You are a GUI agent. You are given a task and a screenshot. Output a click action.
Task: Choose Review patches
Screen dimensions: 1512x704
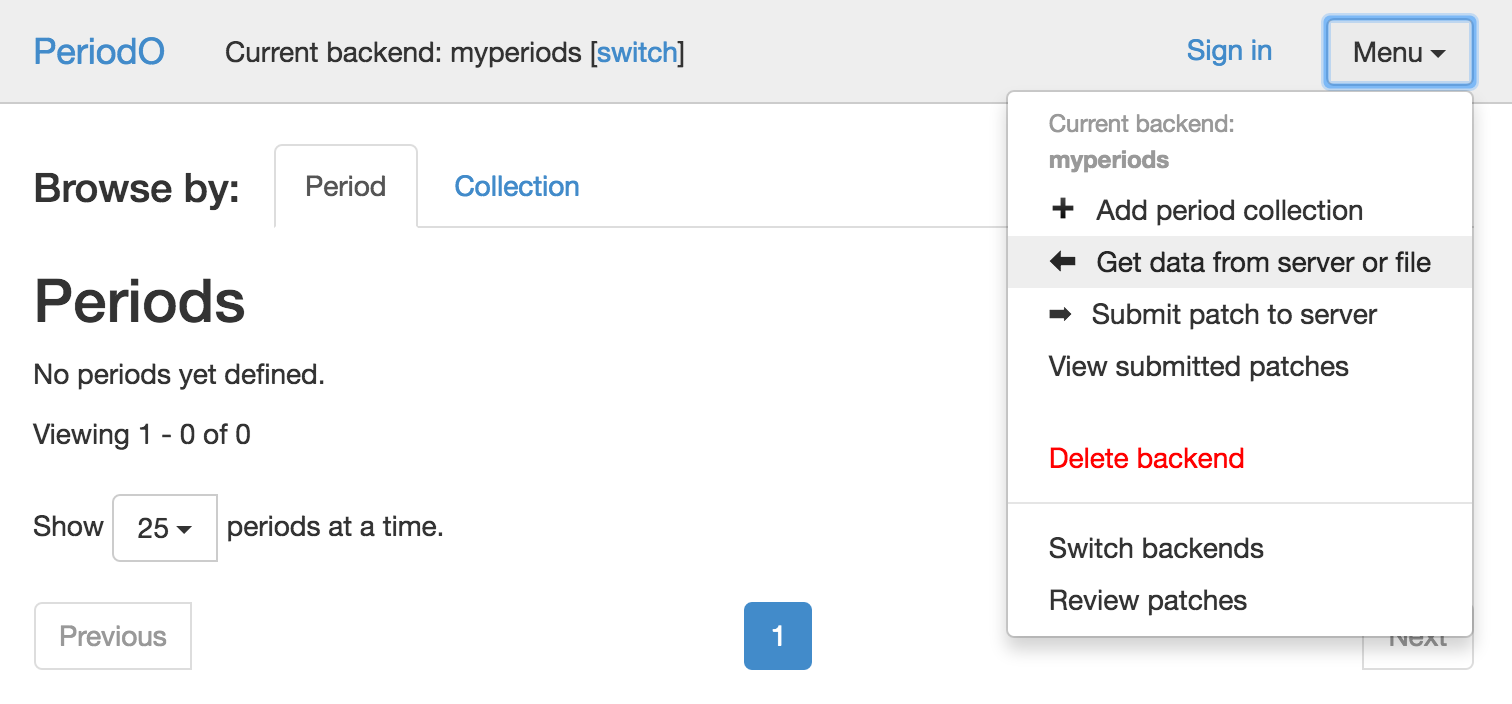tap(1147, 600)
